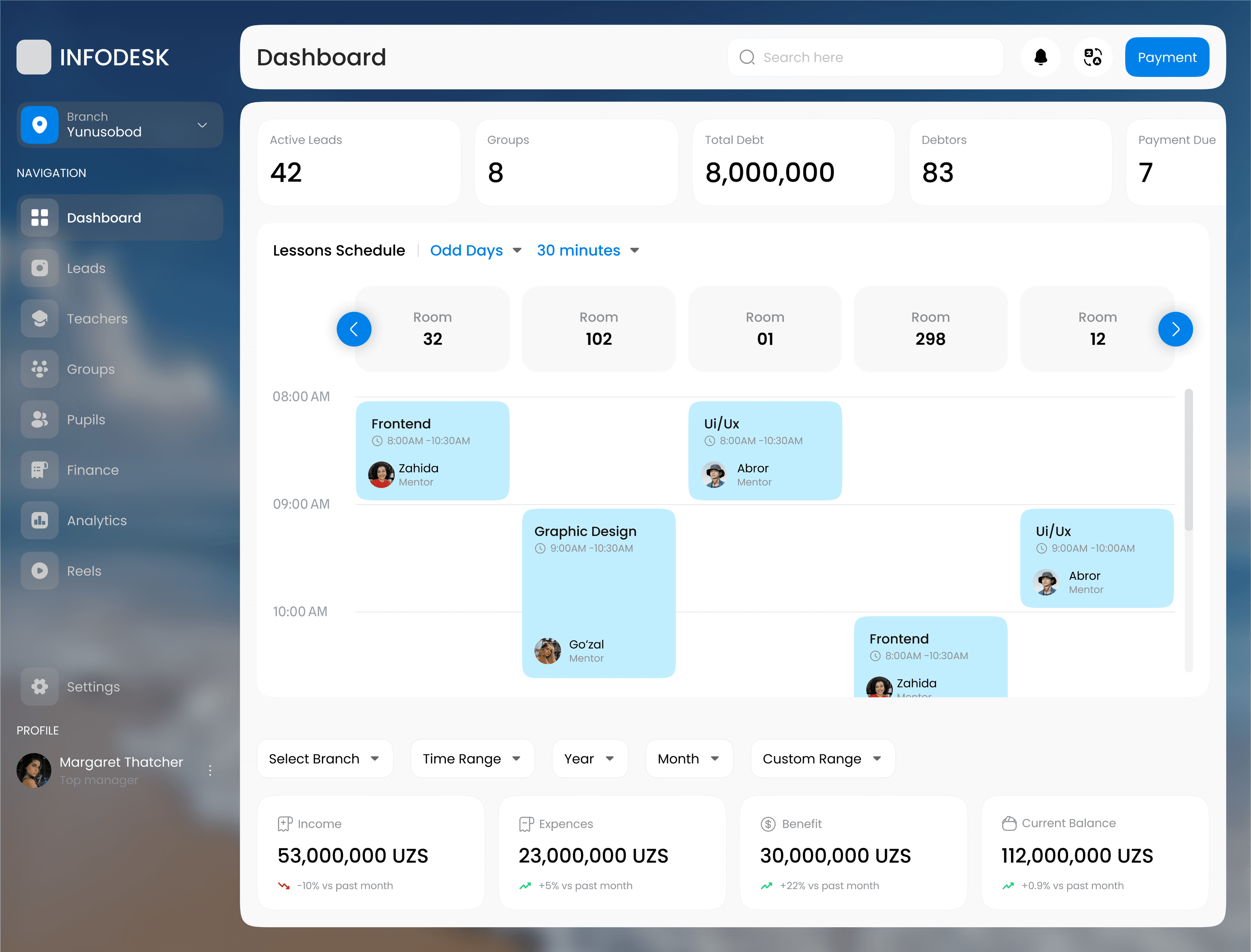Open Leads in the navigation
Image resolution: width=1251 pixels, height=952 pixels.
coord(120,268)
